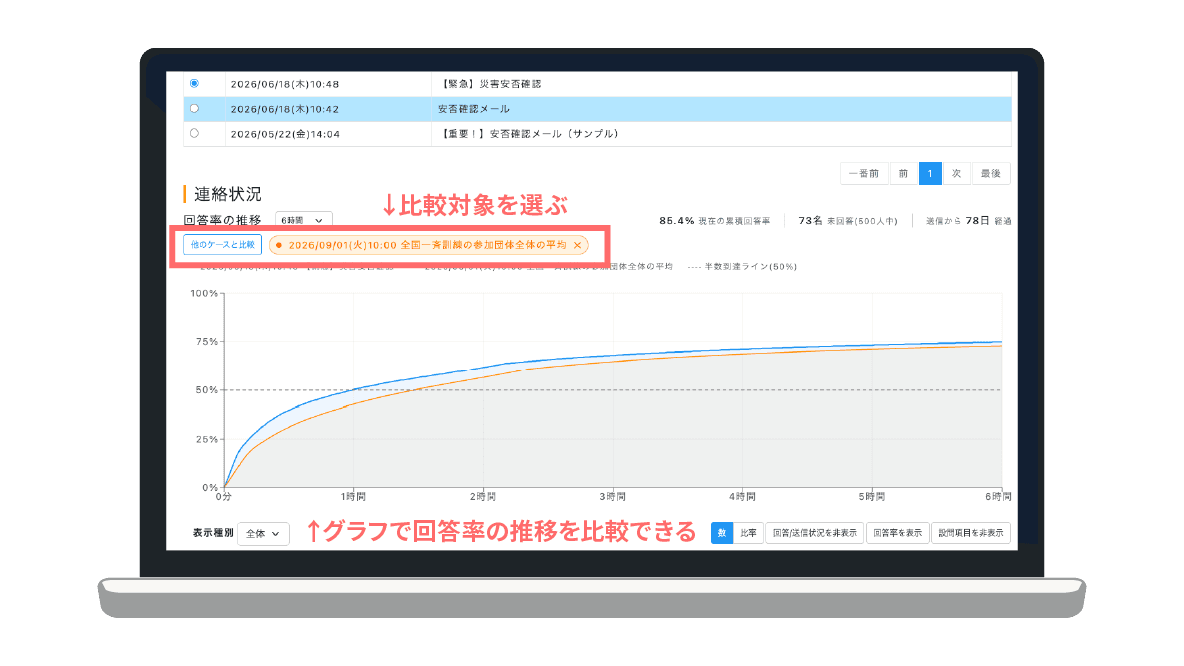Switch chart to 比率 mode
The image size is (1184, 666).
pos(748,533)
